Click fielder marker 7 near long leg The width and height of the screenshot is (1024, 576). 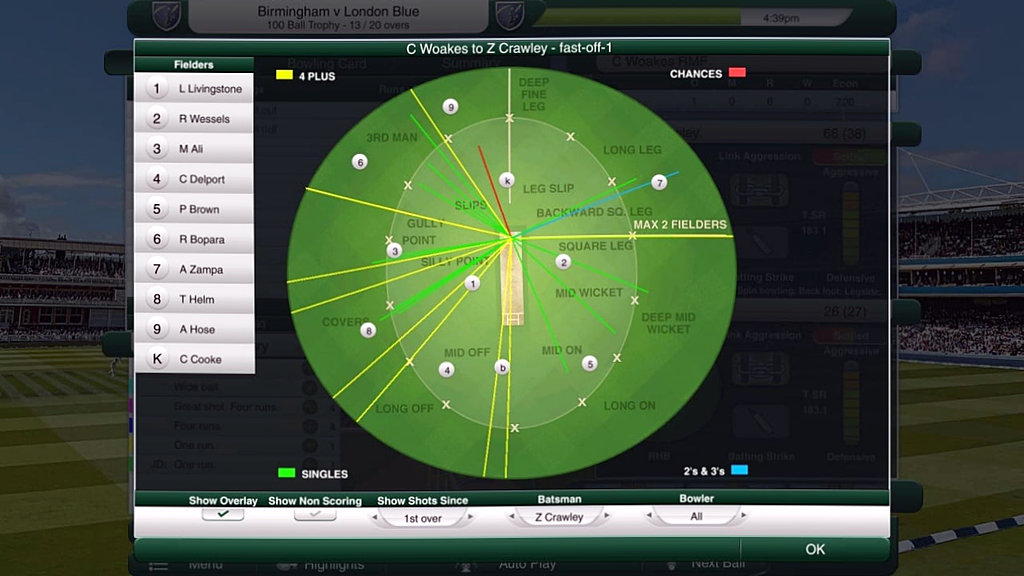click(x=659, y=182)
